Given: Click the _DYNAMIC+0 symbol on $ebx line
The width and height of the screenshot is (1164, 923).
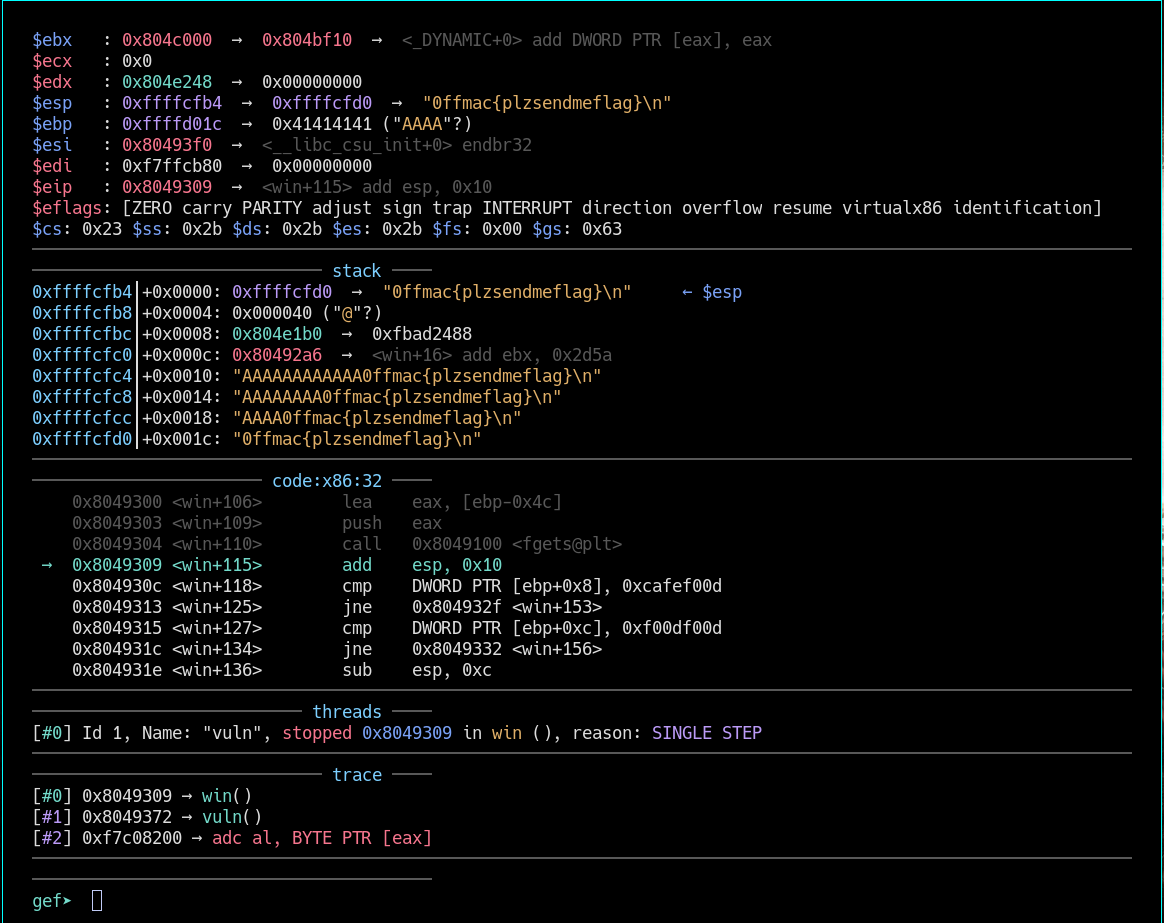Looking at the screenshot, I should [x=462, y=40].
